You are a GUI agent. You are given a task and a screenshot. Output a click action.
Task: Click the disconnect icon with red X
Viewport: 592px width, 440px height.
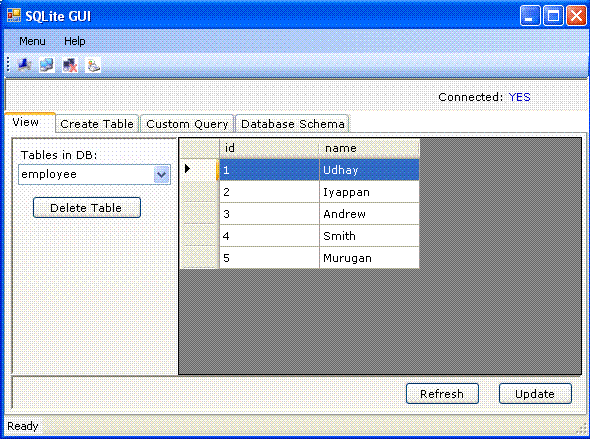coord(70,65)
